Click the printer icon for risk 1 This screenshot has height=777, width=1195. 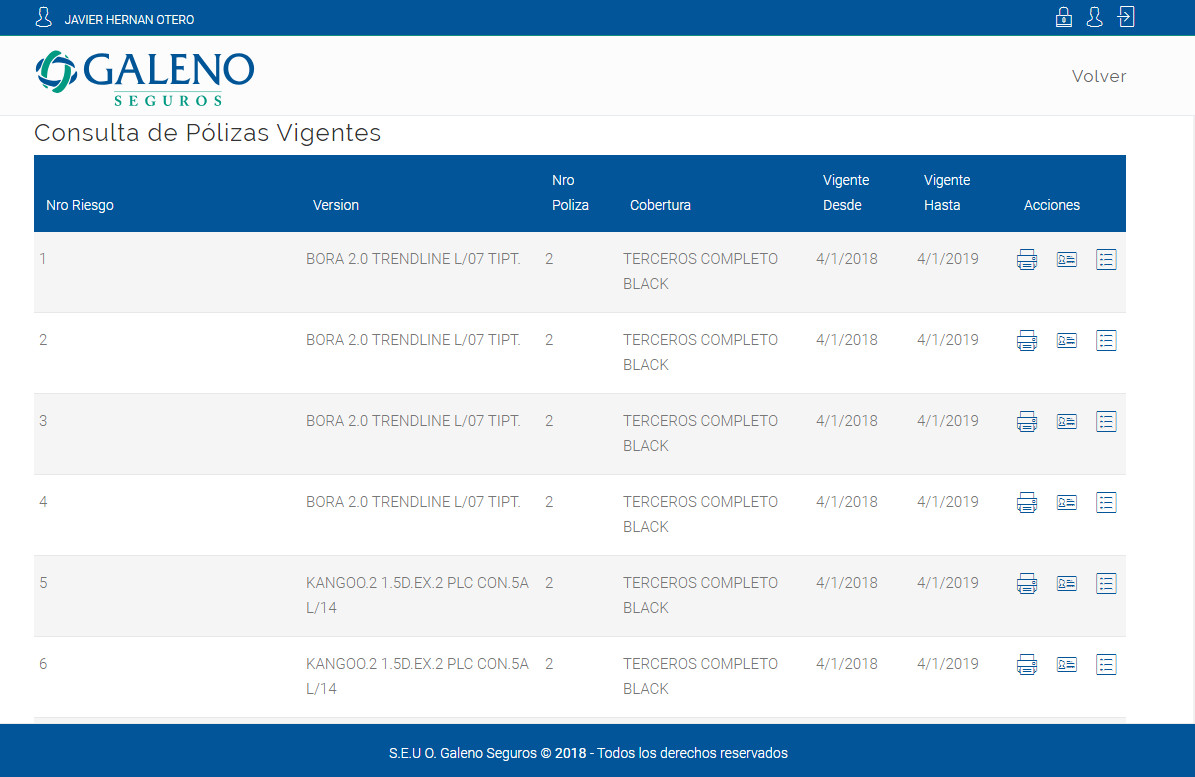(1027, 260)
